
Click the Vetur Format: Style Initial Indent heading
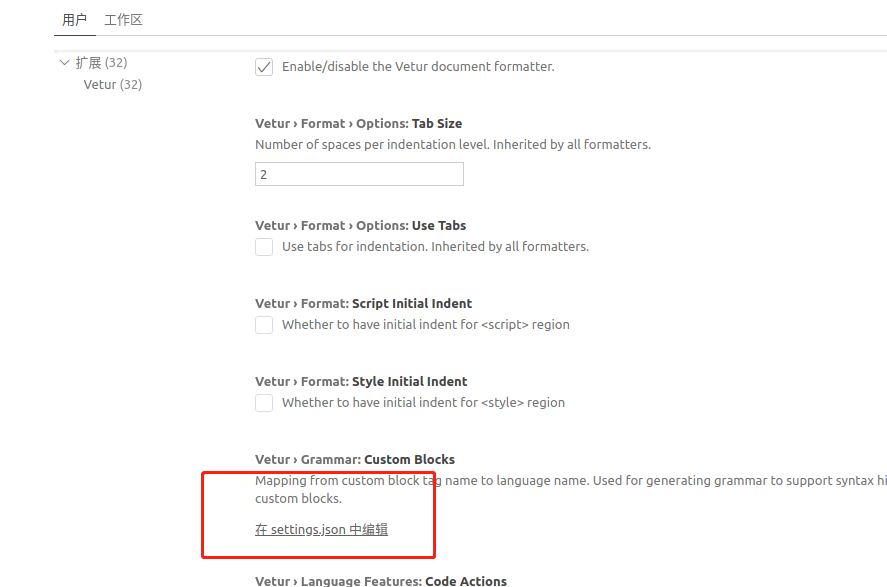click(361, 381)
